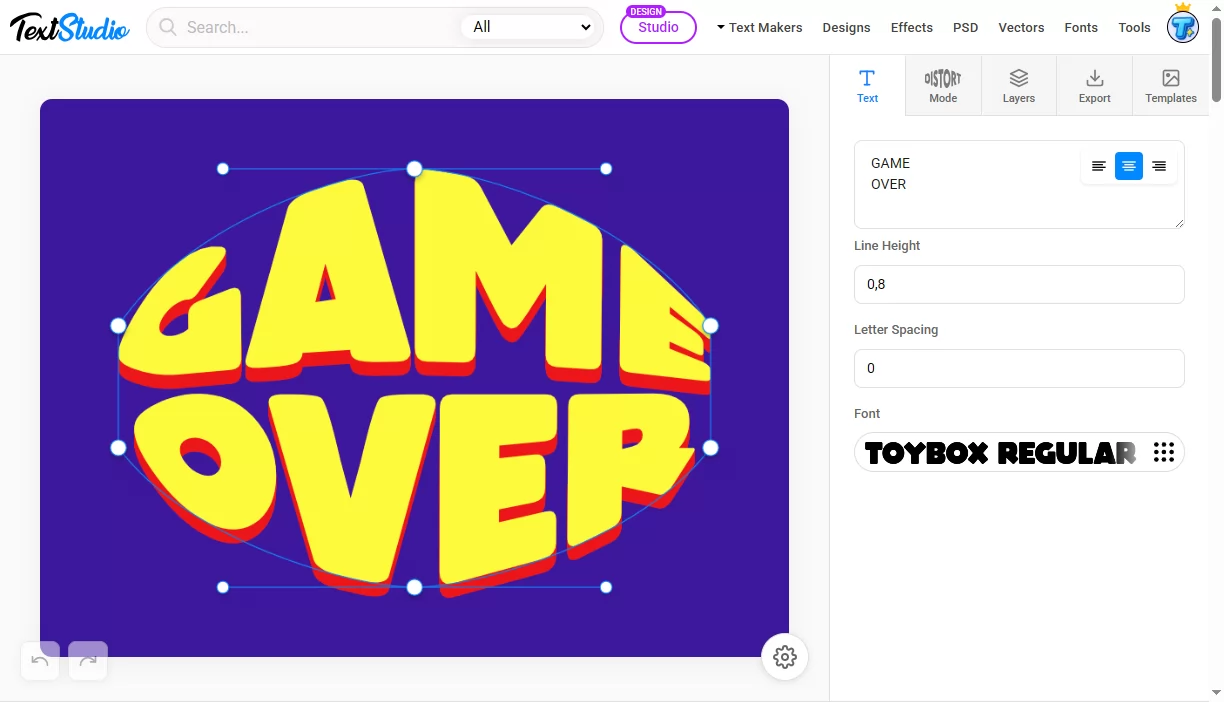
Task: Align text to the left
Action: [x=1098, y=166]
